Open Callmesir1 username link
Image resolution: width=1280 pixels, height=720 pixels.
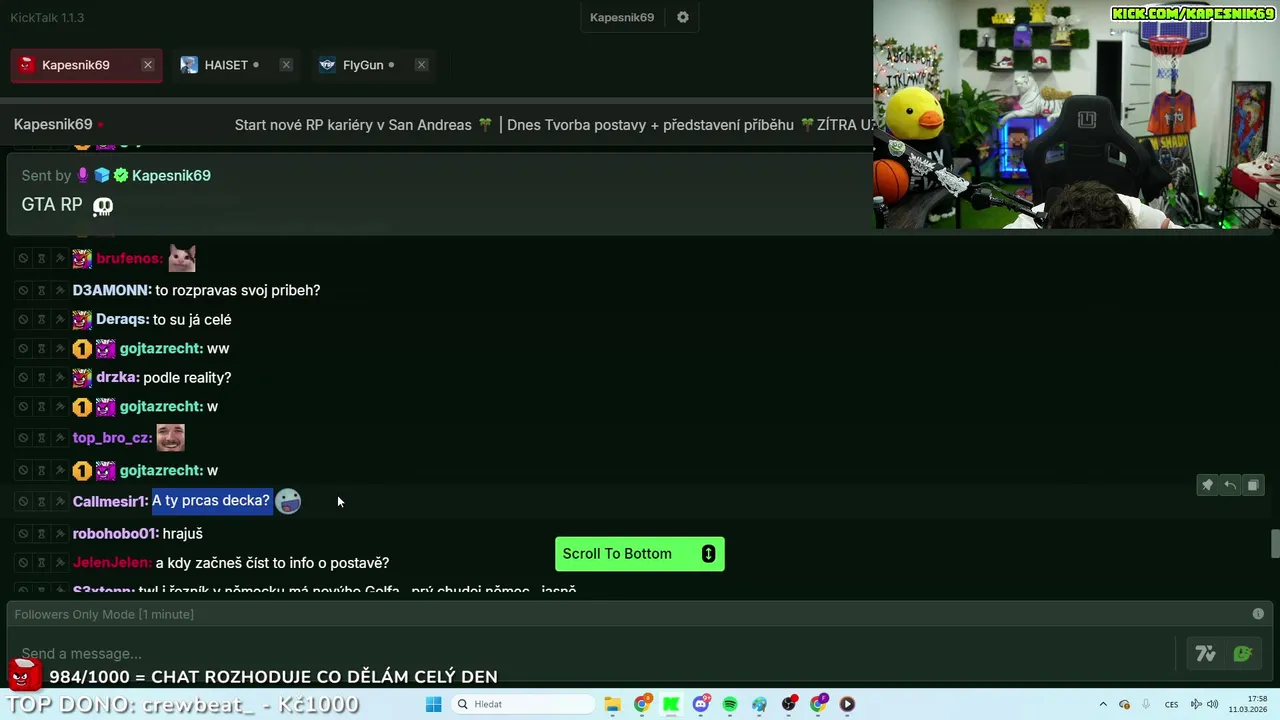click(x=110, y=501)
